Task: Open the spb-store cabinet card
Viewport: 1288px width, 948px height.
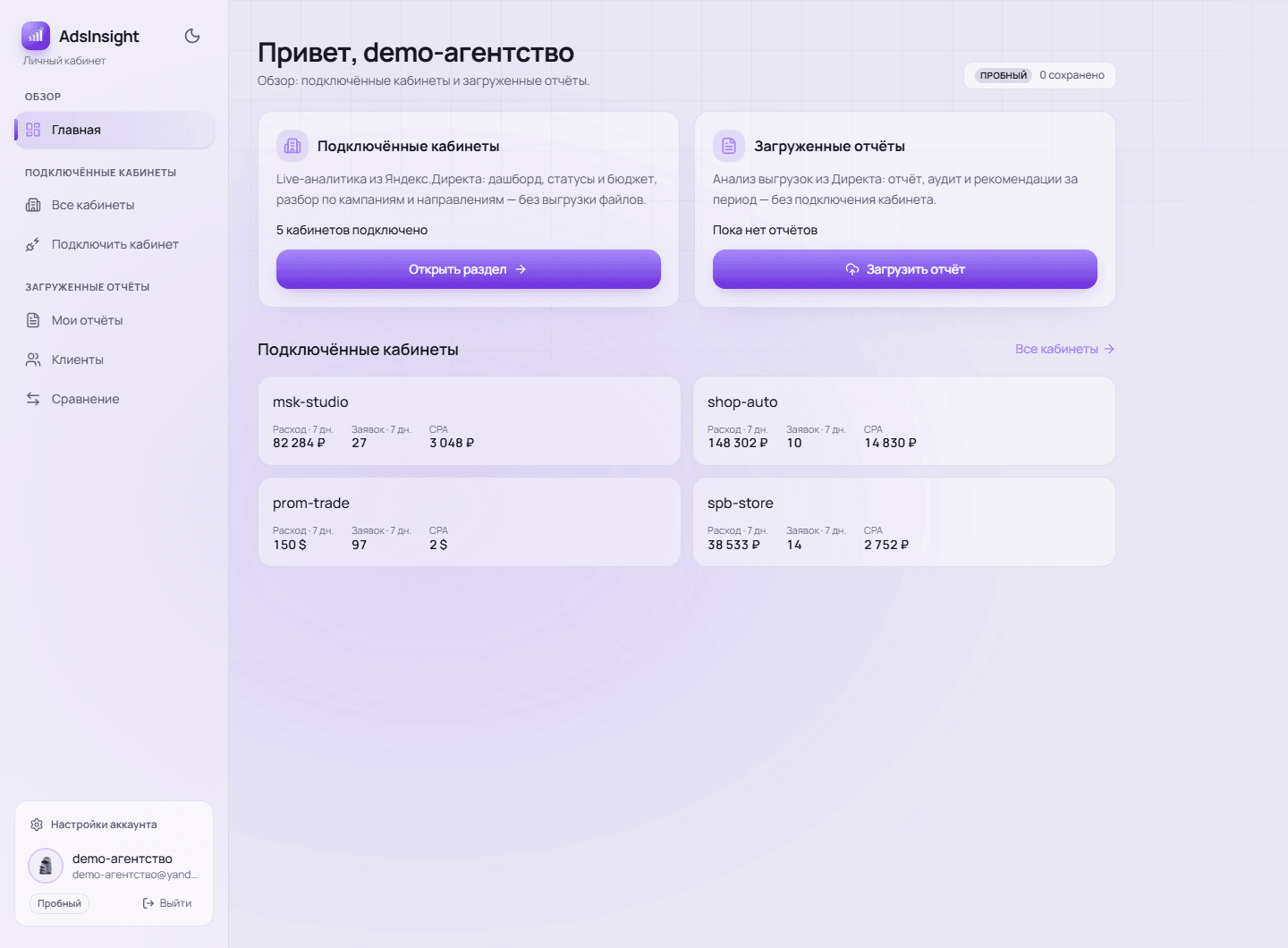Action: pos(904,522)
